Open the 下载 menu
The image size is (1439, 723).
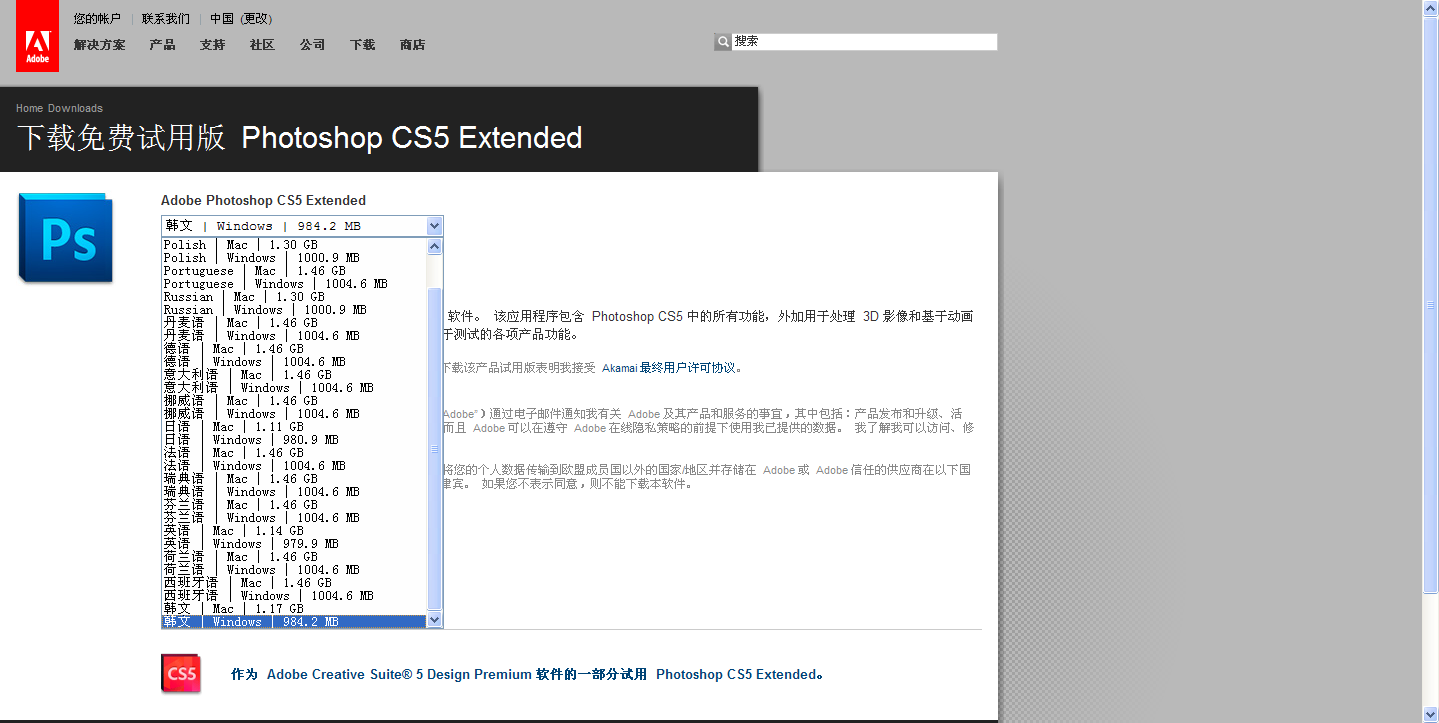(x=362, y=45)
